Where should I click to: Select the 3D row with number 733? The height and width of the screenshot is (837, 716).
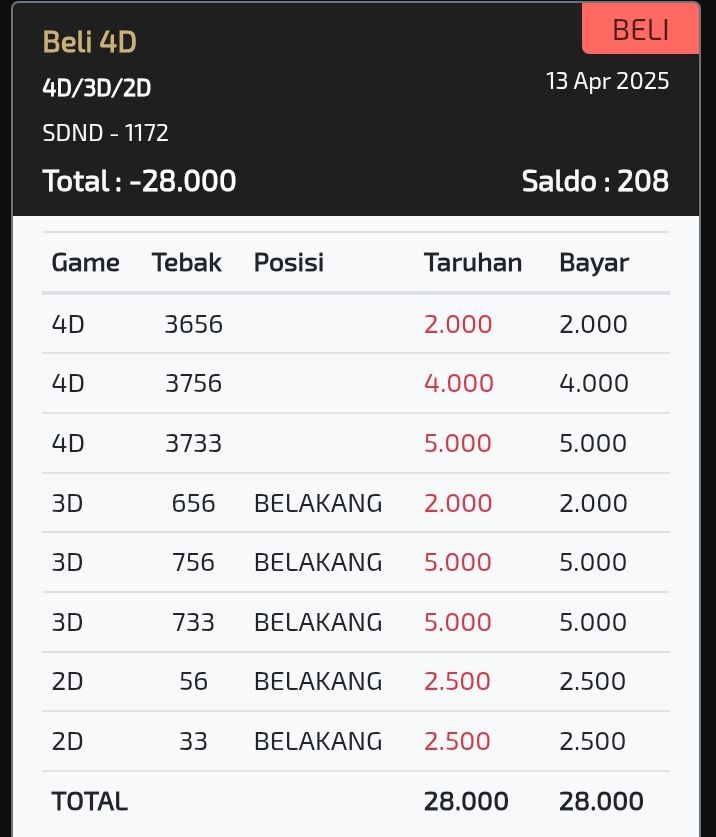[x=356, y=622]
